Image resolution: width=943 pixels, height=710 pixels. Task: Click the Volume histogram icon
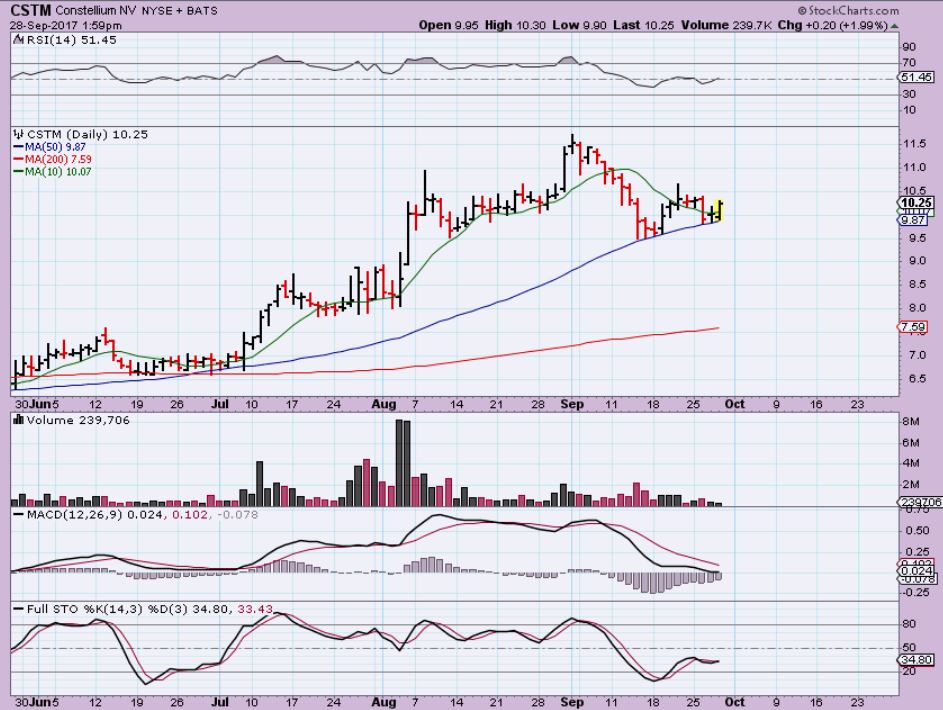16,420
